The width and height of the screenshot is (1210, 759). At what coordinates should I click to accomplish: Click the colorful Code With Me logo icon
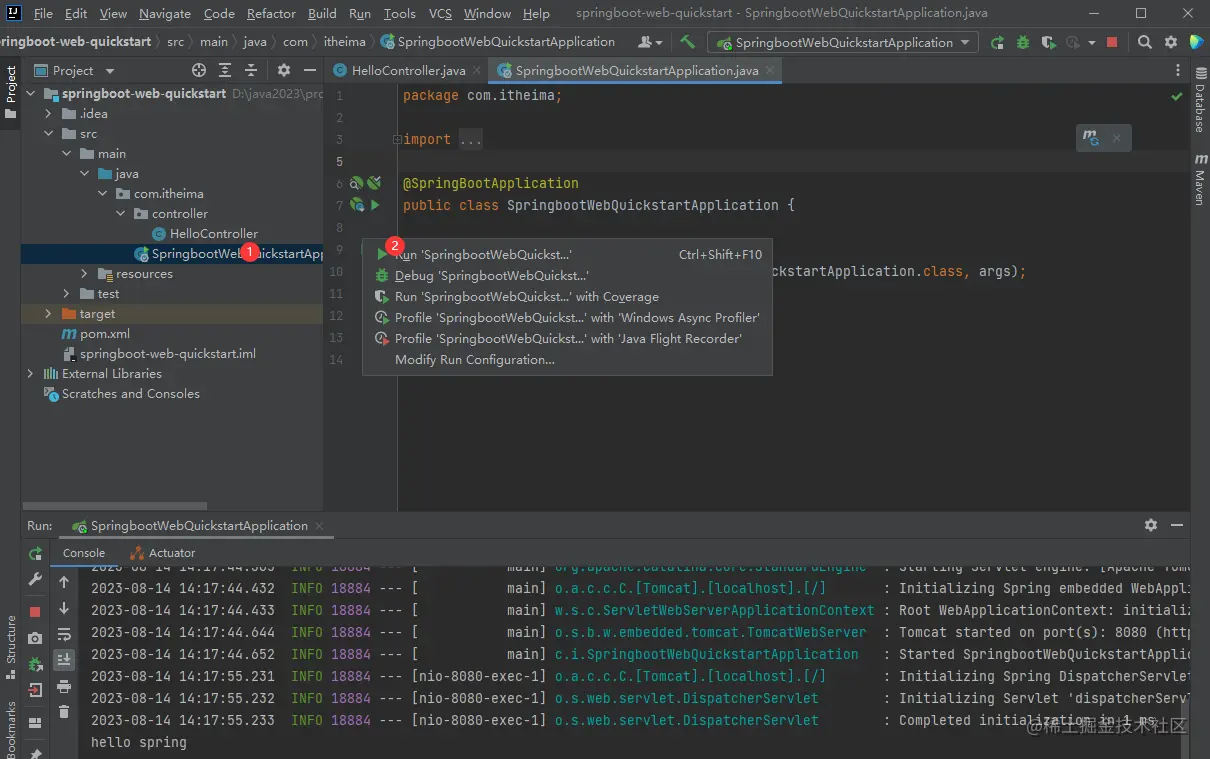coord(1196,42)
